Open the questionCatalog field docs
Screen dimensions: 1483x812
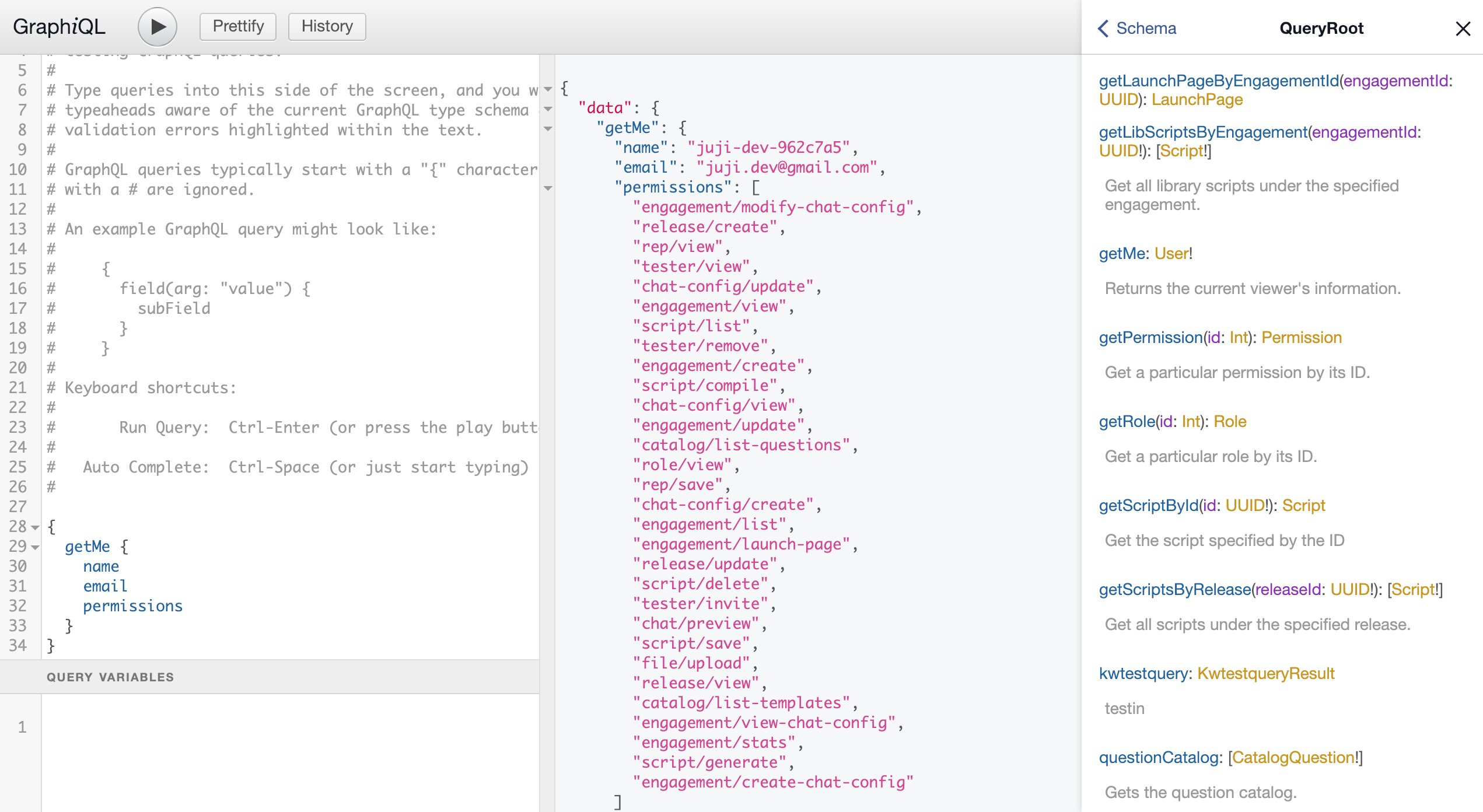coord(1159,757)
